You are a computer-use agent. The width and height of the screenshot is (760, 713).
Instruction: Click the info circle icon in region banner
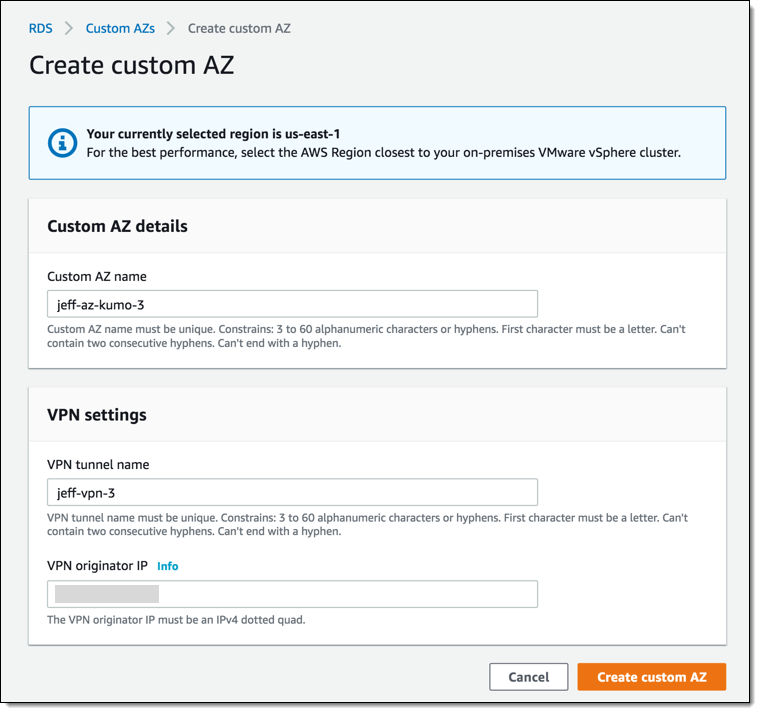point(63,143)
